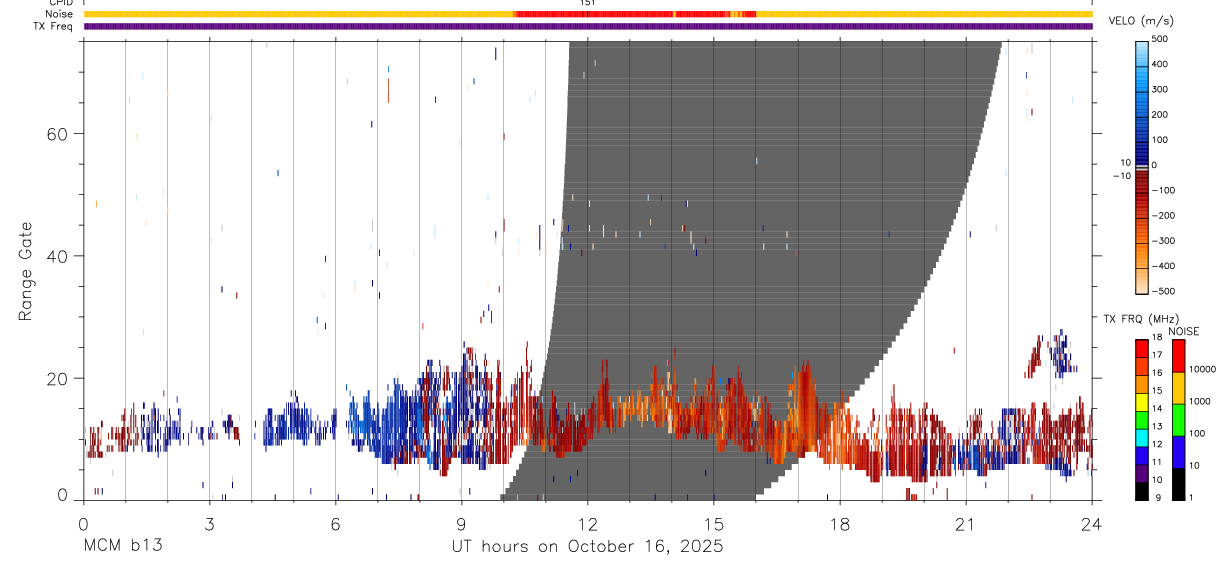Pick the pale orange bottom of velocity colorbar

[1142, 280]
